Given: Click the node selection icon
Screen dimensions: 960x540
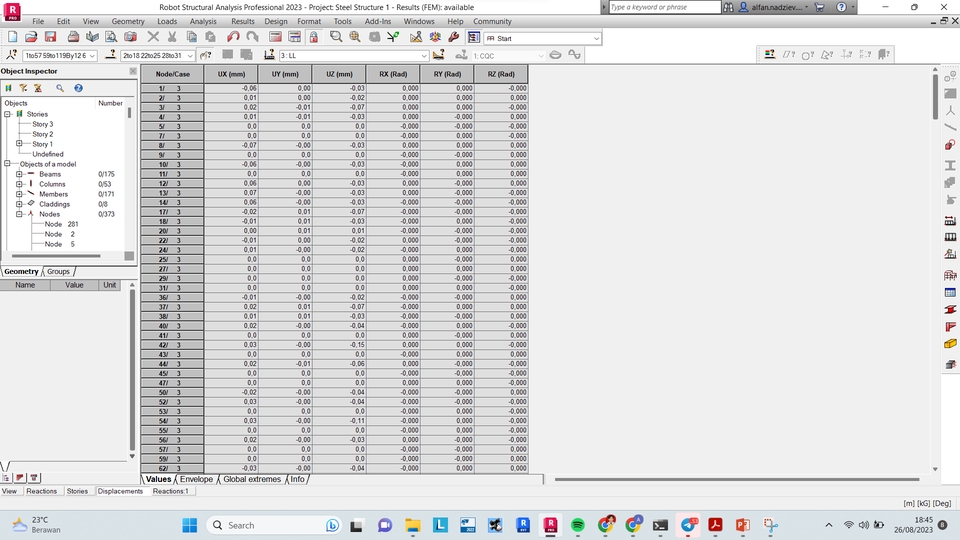Looking at the screenshot, I should tap(11, 55).
